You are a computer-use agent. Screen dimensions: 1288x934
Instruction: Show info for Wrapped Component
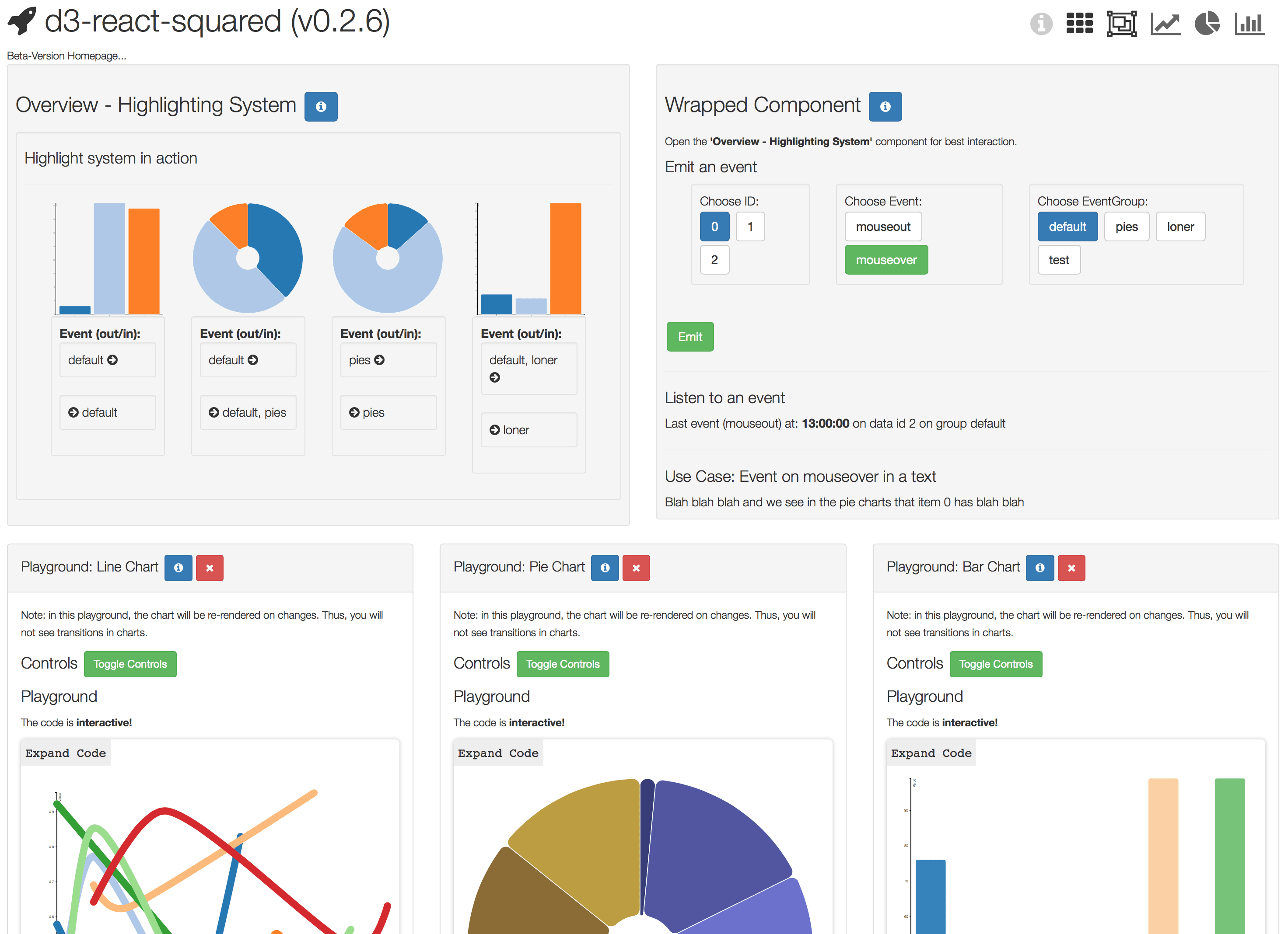click(x=885, y=107)
